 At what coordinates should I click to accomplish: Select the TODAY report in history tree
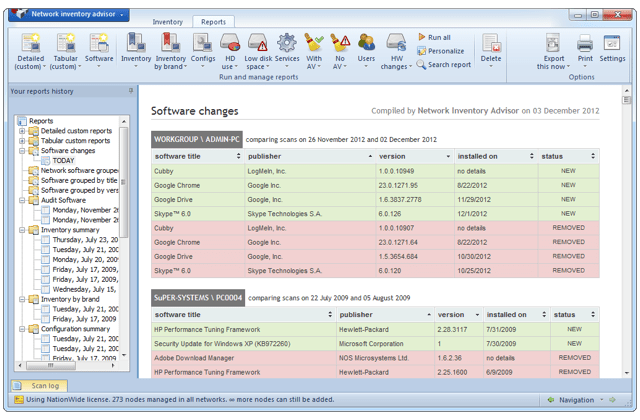pyautogui.click(x=63, y=160)
